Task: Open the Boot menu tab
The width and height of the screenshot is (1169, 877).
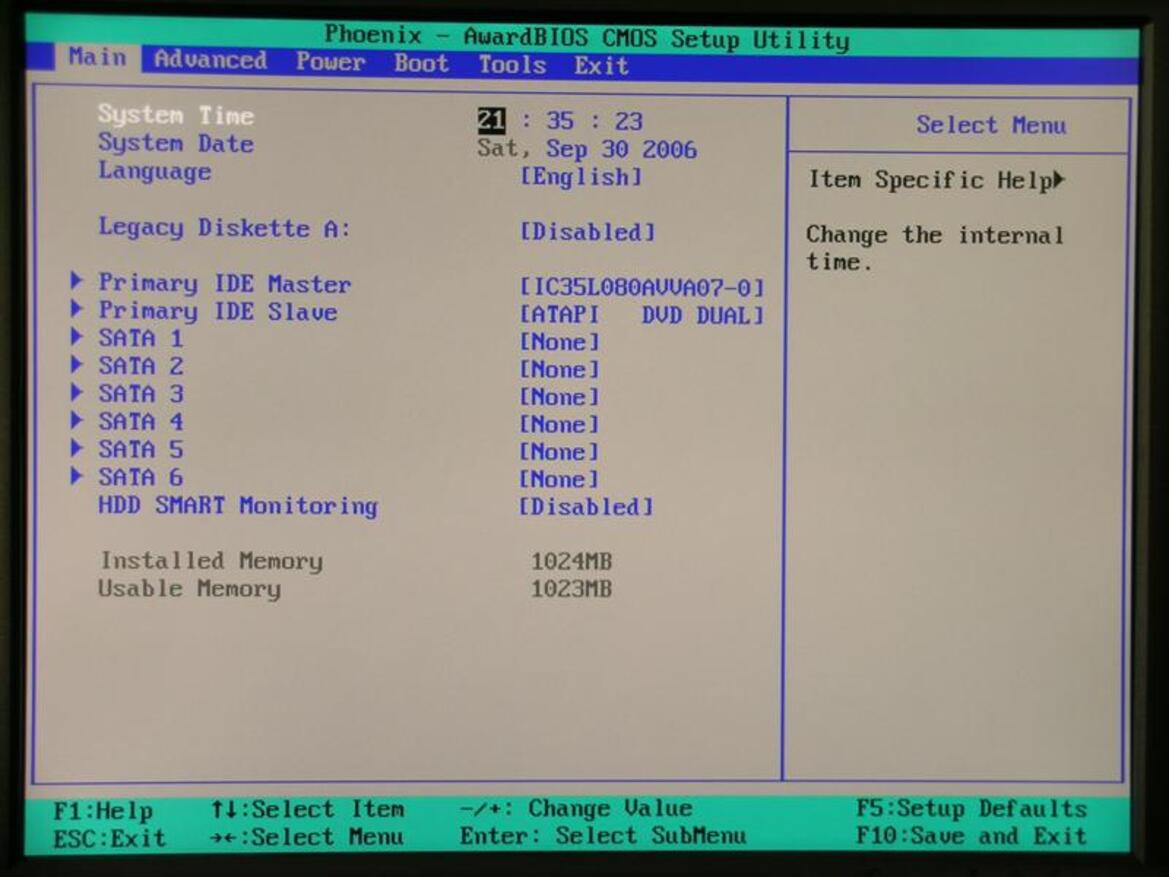Action: tap(421, 63)
